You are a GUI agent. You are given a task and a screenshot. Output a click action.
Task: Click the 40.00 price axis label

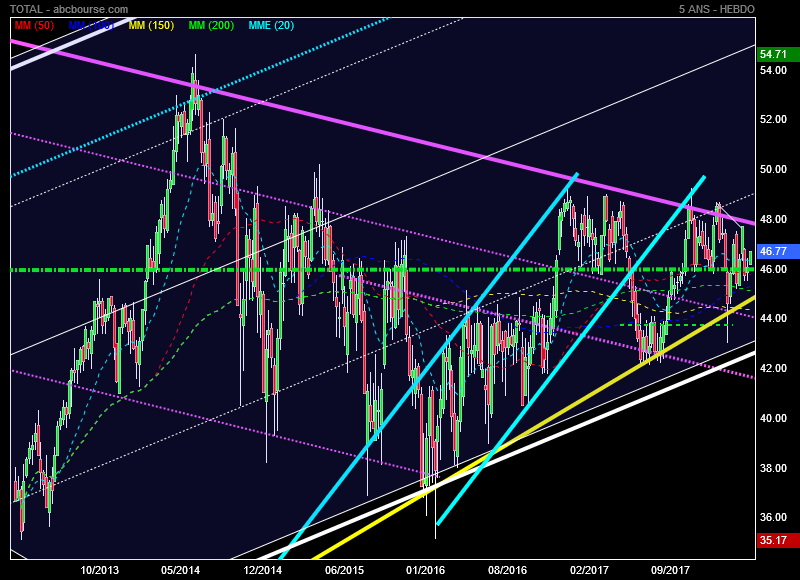pos(773,418)
